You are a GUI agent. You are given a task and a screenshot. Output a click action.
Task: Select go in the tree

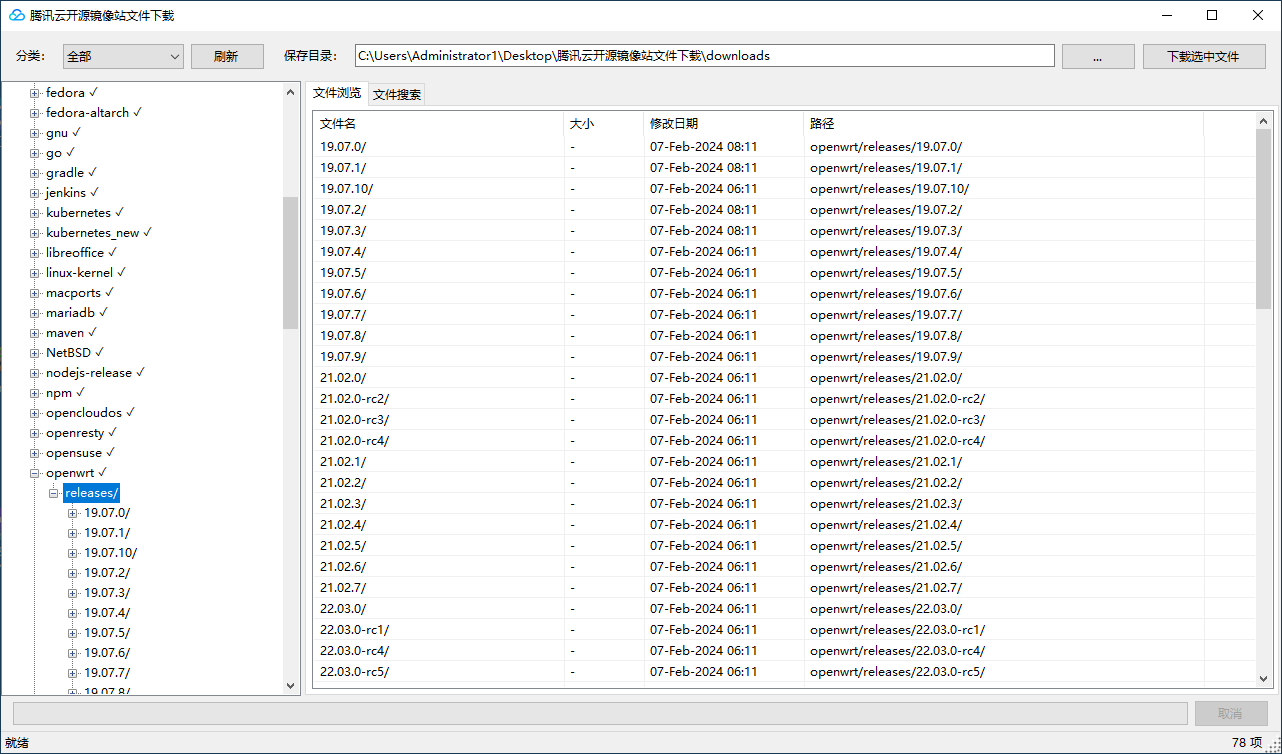pyautogui.click(x=61, y=153)
